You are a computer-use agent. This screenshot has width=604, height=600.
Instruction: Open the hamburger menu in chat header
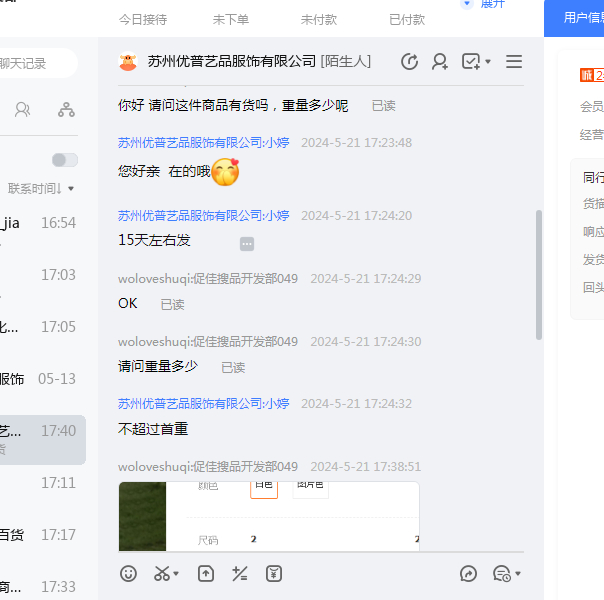click(x=514, y=62)
